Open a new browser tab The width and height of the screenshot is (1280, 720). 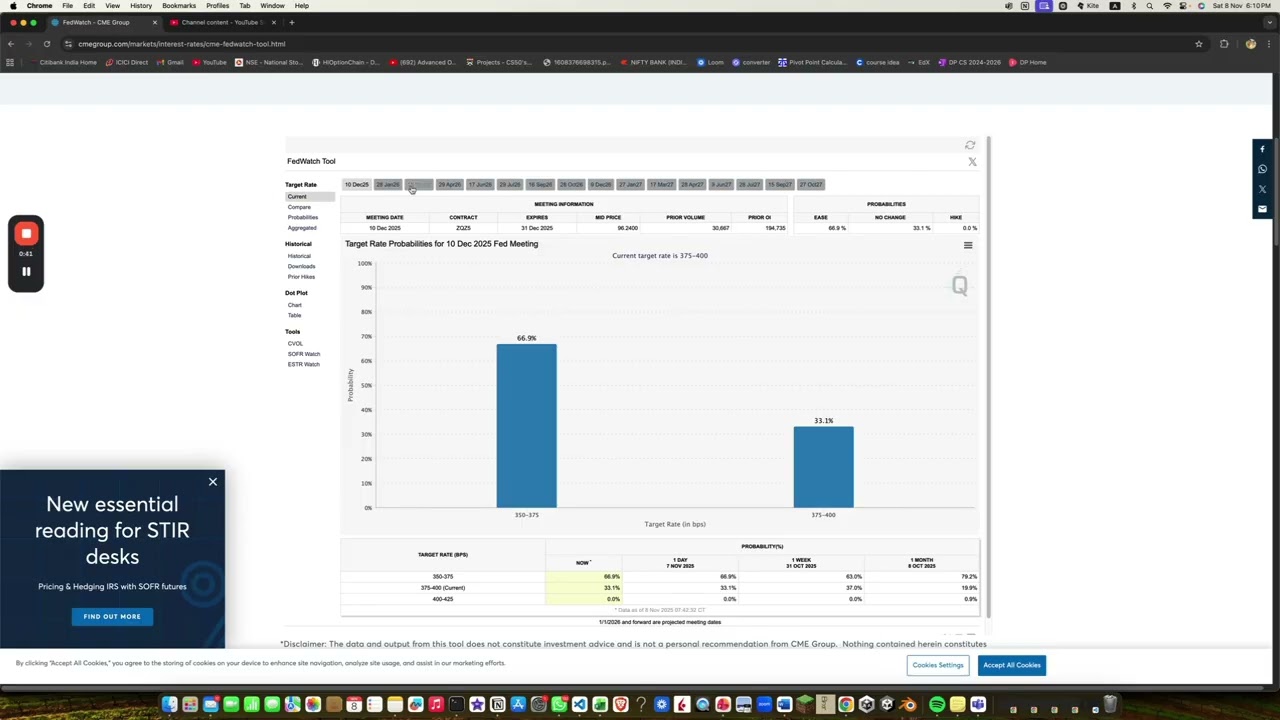291,22
